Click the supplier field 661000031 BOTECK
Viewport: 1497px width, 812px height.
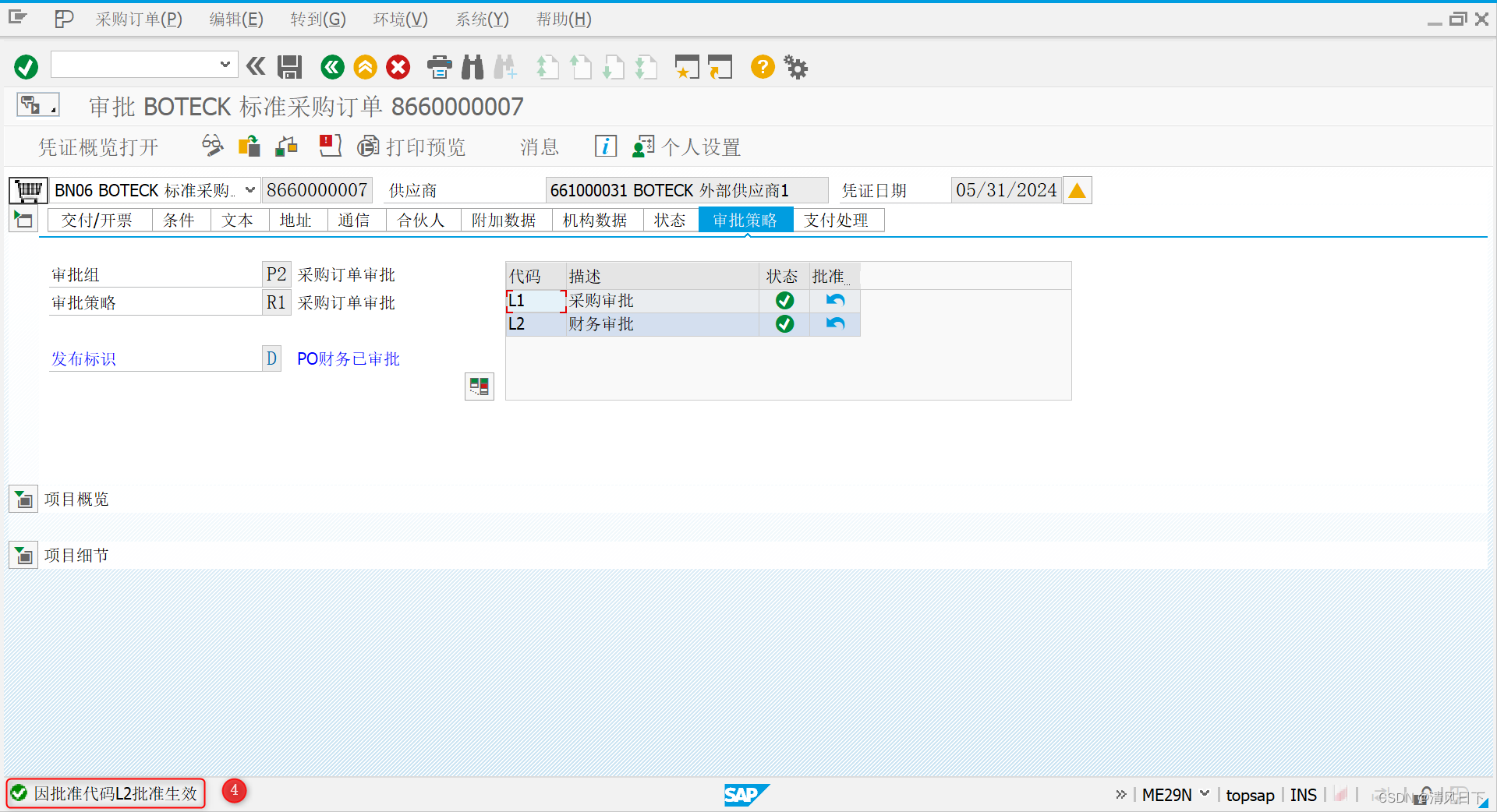tap(686, 190)
